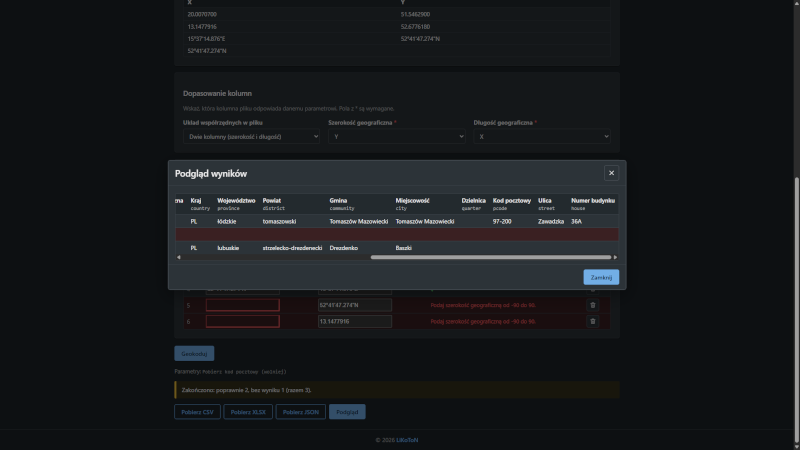This screenshot has height=450, width=800.
Task: Click the łódzkie cell
Action: [x=227, y=221]
